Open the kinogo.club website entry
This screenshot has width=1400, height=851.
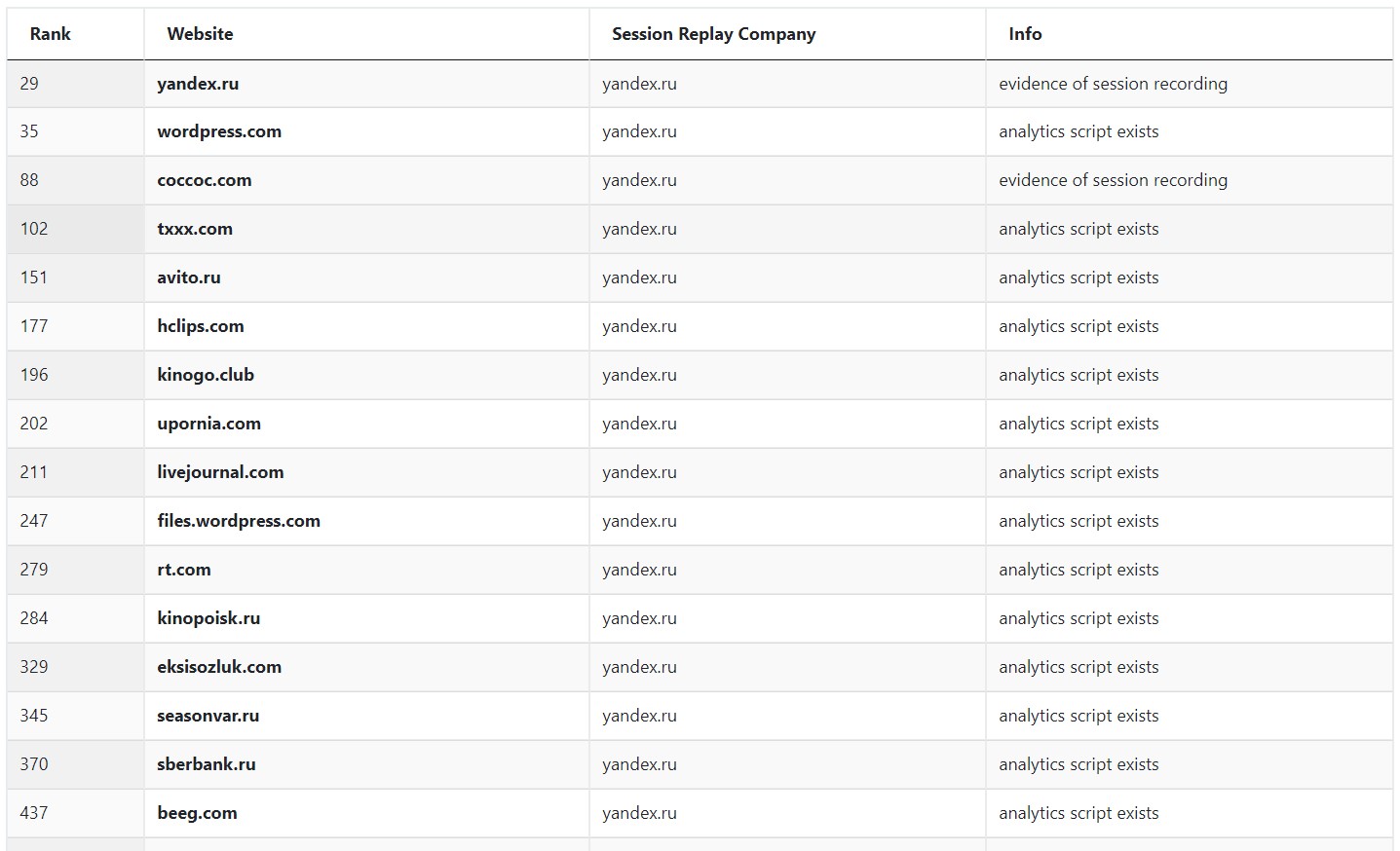(x=206, y=375)
